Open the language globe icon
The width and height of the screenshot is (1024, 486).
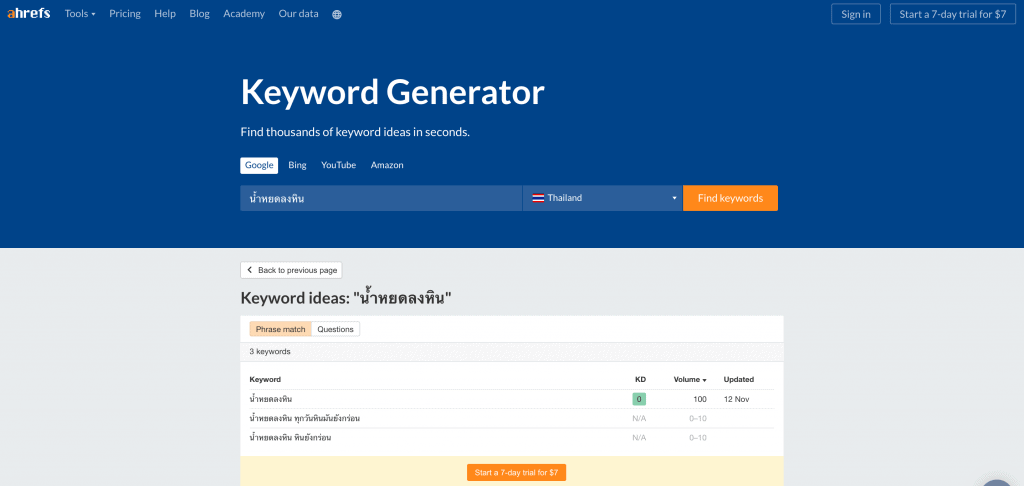point(337,14)
